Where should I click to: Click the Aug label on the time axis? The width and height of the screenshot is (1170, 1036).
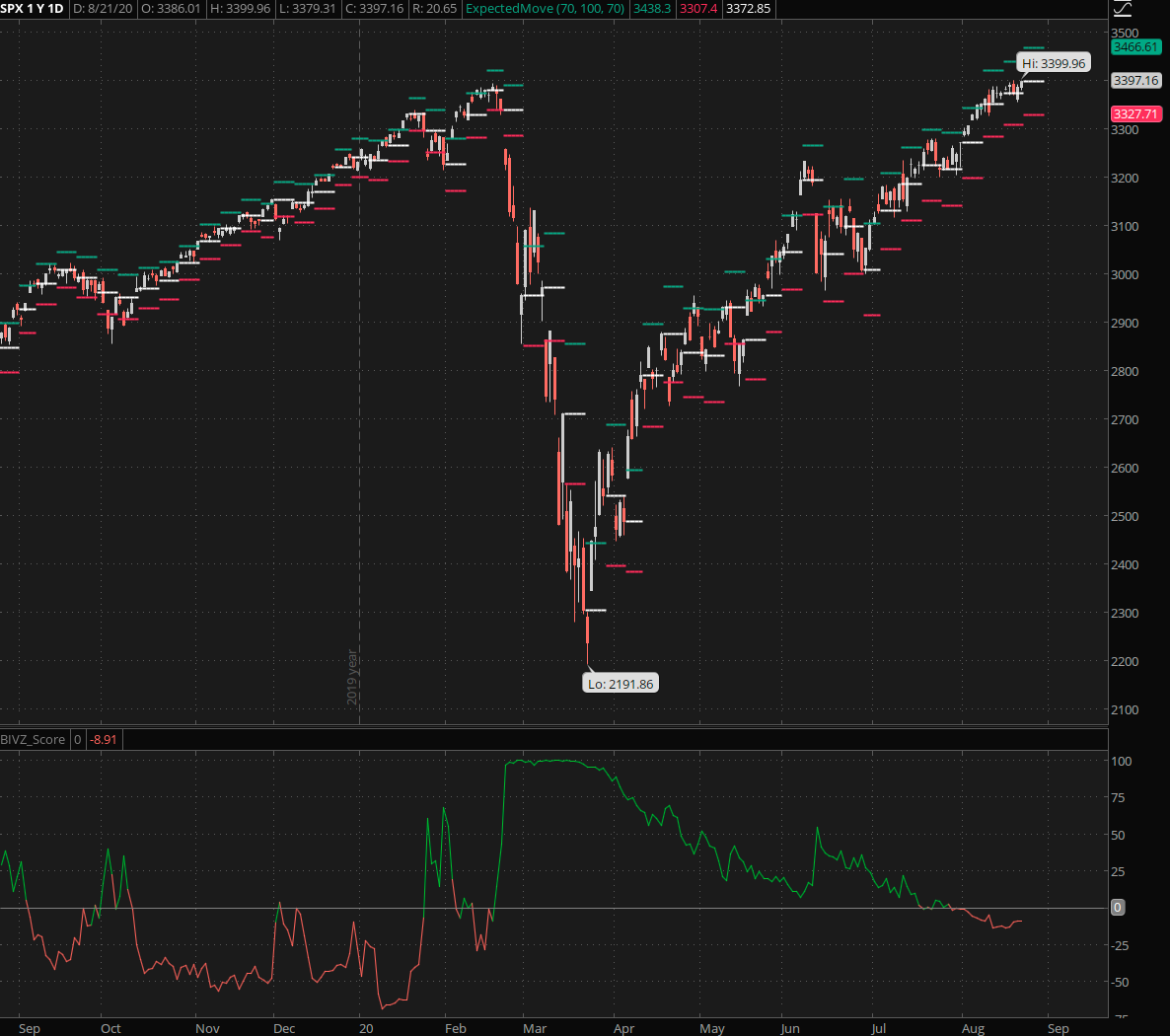point(973,1028)
